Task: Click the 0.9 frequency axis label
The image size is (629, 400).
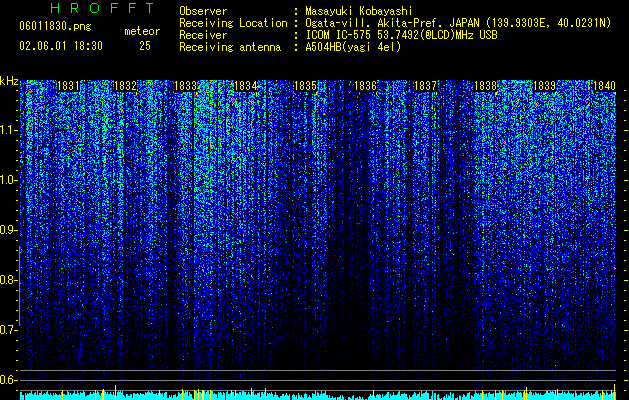Action: (x=8, y=230)
